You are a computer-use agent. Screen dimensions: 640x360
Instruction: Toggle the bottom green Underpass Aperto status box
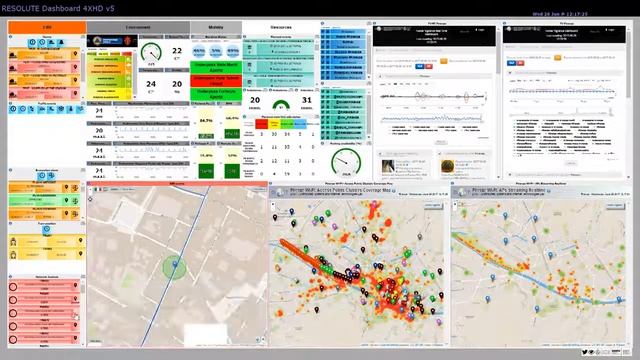click(x=216, y=94)
